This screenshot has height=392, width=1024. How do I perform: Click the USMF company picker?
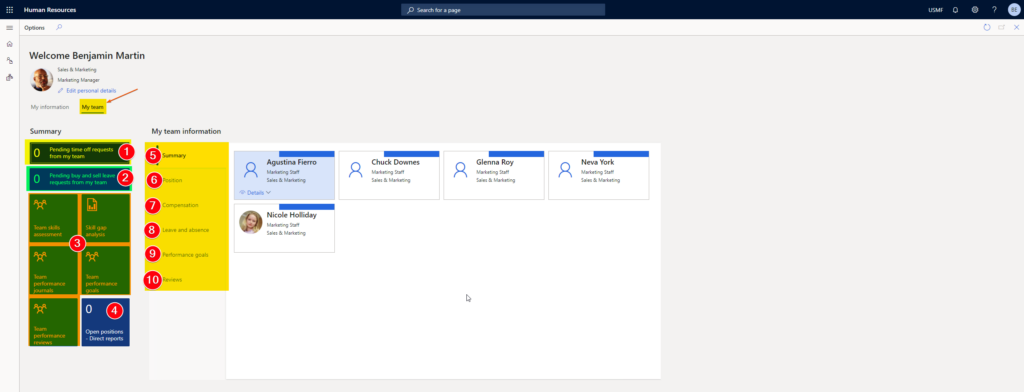[935, 10]
